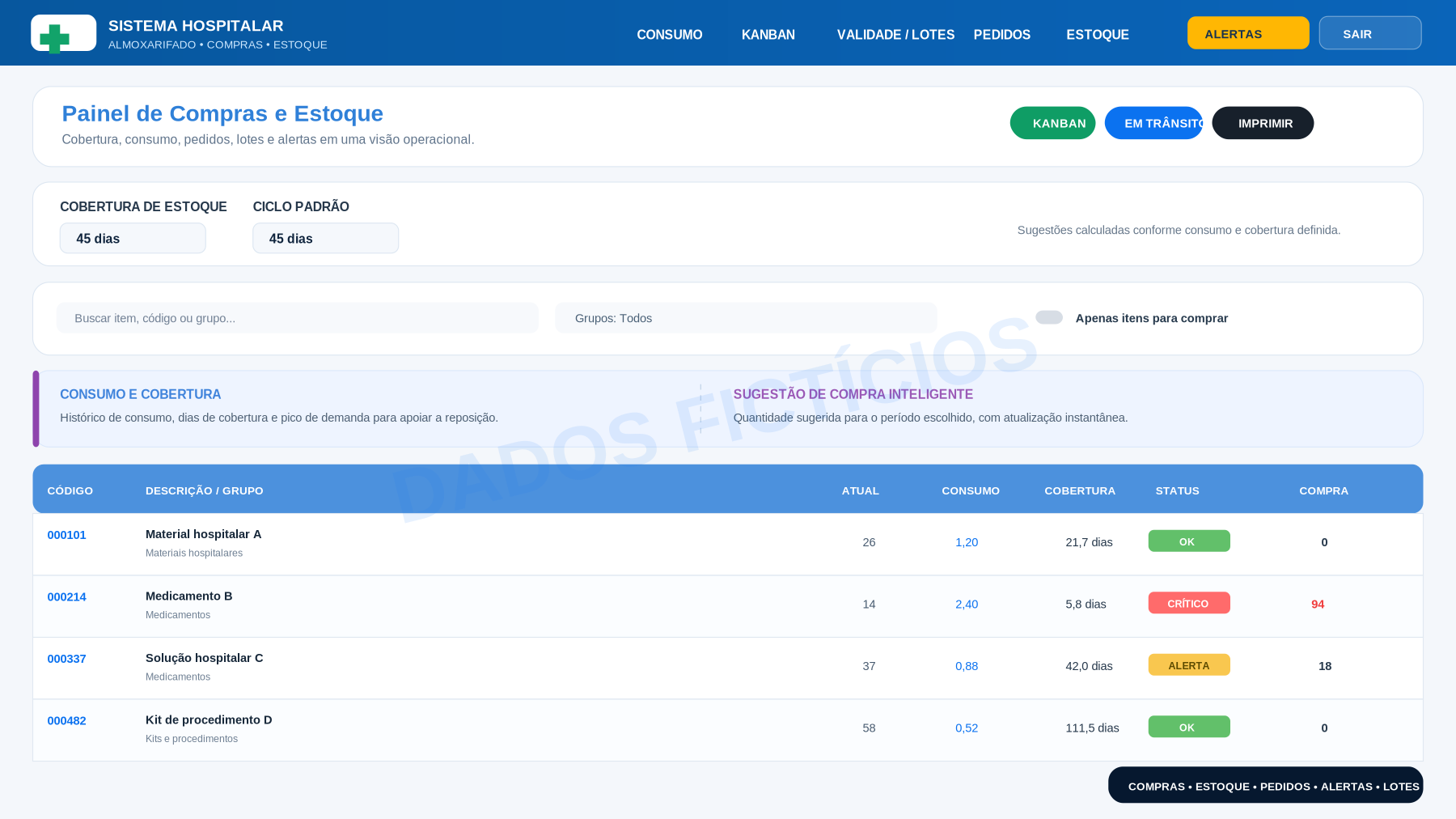Screen dimensions: 1456x819
Task: Click the CRÍTICO status badge of Medicamento B
Action: click(x=1189, y=603)
